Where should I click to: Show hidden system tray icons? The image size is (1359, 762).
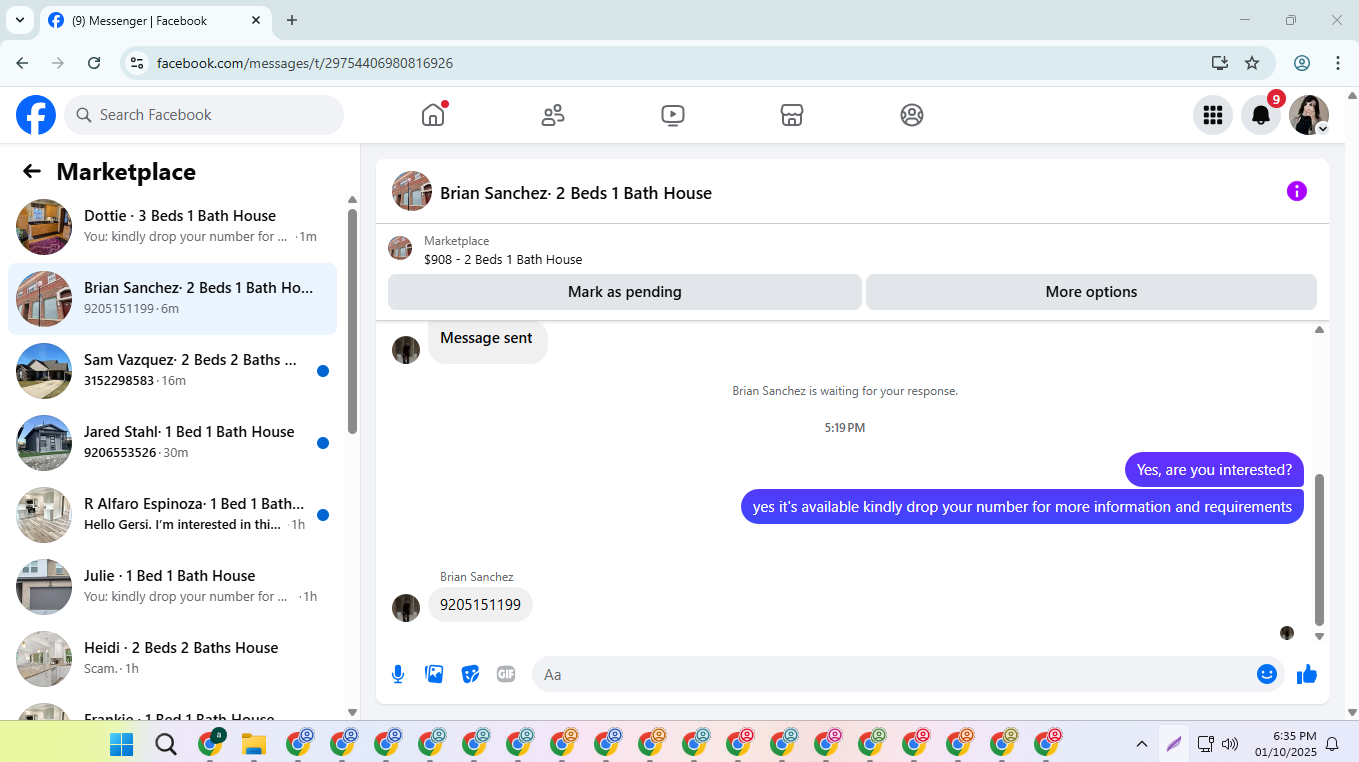[x=1141, y=744]
